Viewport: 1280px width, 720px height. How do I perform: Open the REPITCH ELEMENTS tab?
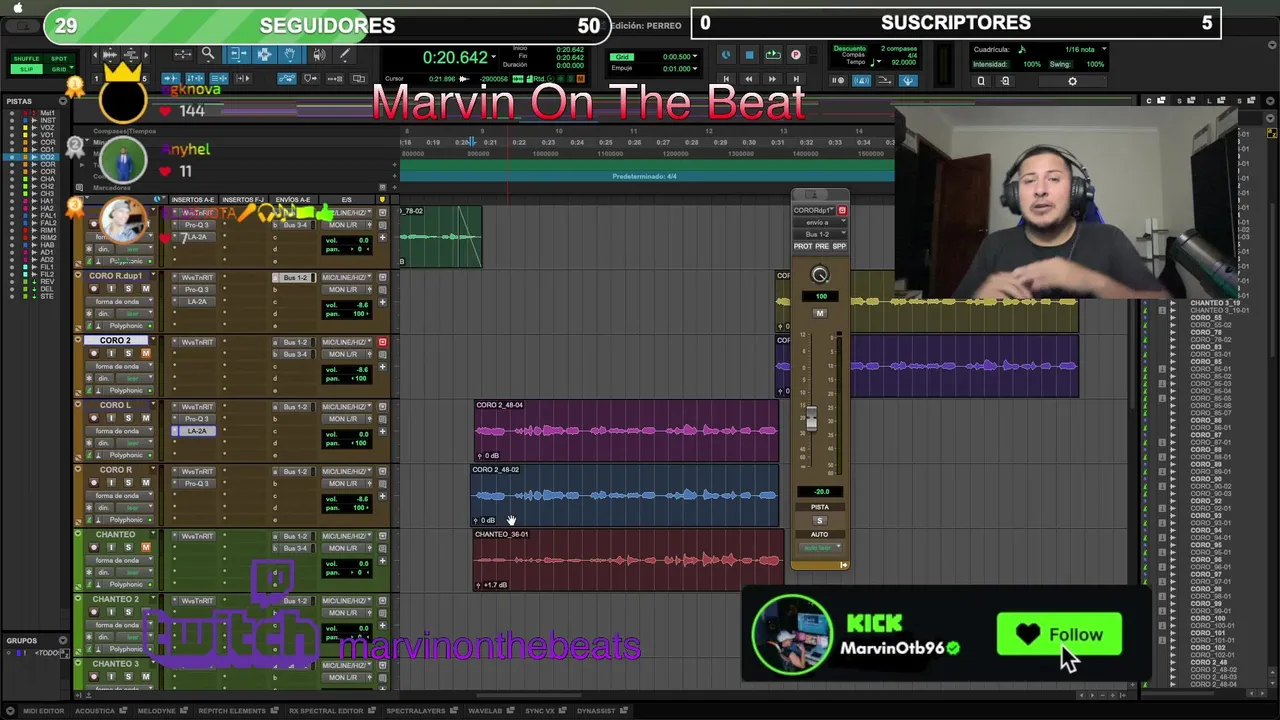(236, 711)
